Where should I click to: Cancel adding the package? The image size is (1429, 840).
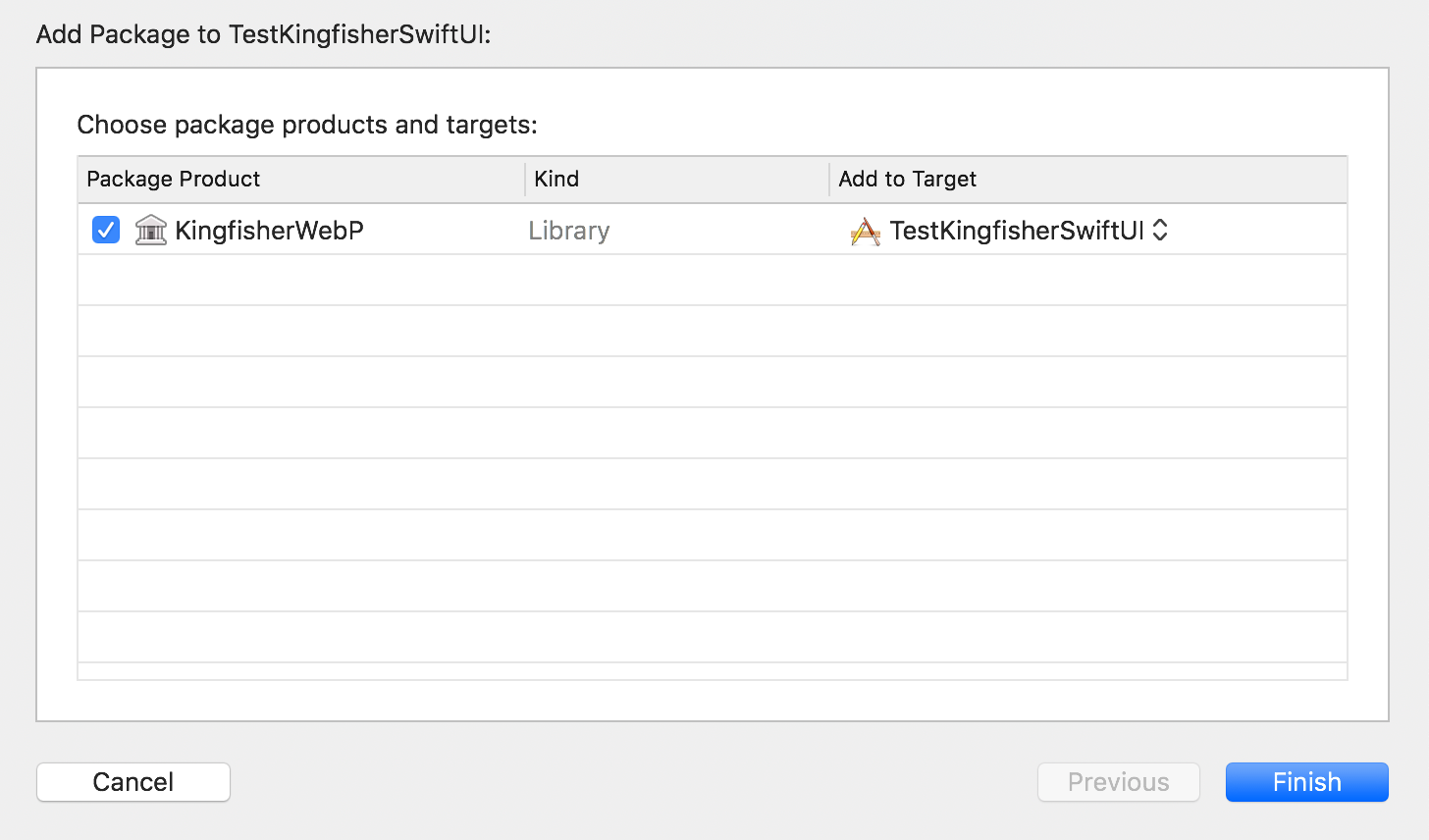pyautogui.click(x=133, y=782)
